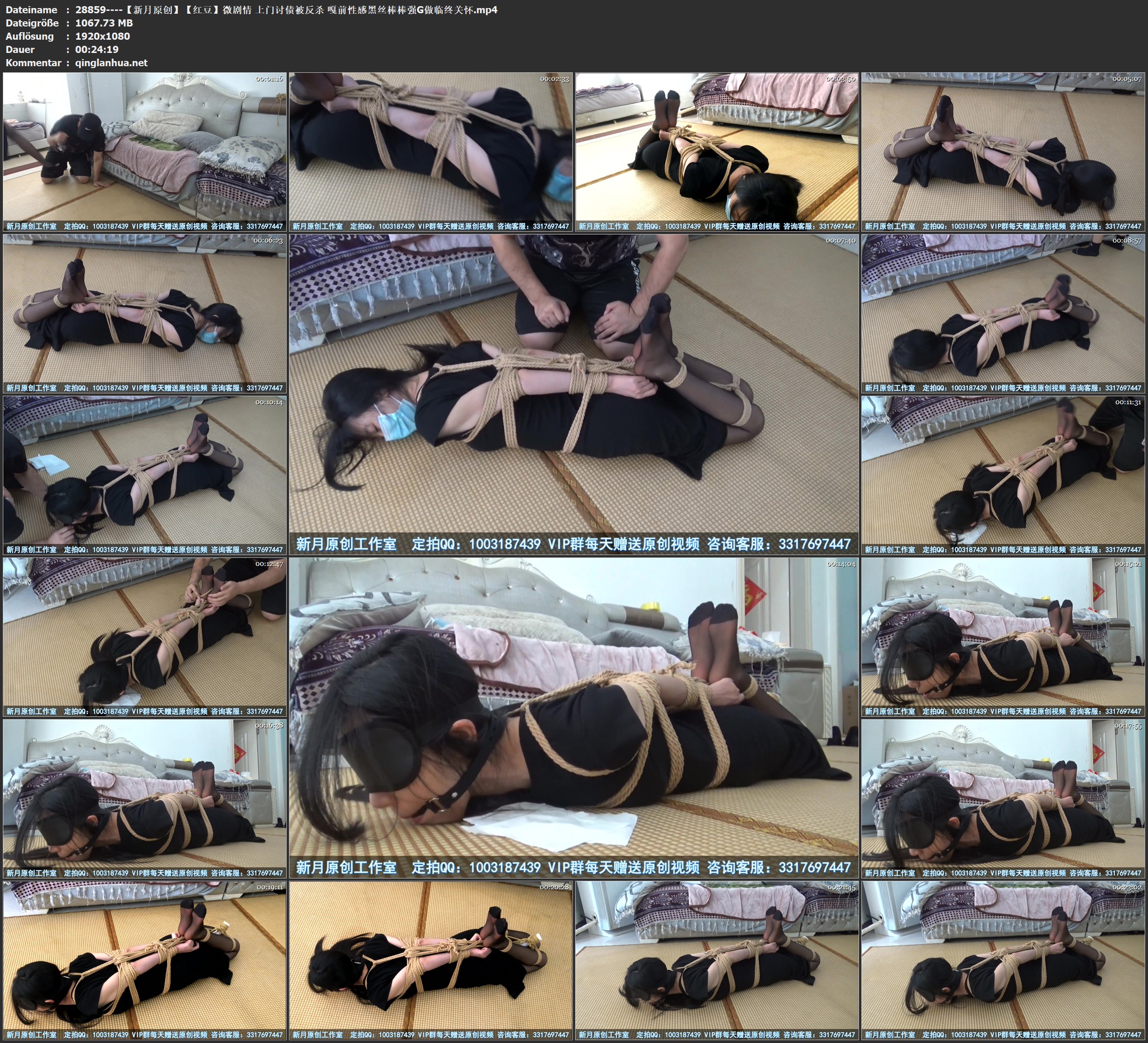The width and height of the screenshot is (1148, 1043).
Task: Click the qinglanhua.net Kommentar text
Action: tap(111, 62)
